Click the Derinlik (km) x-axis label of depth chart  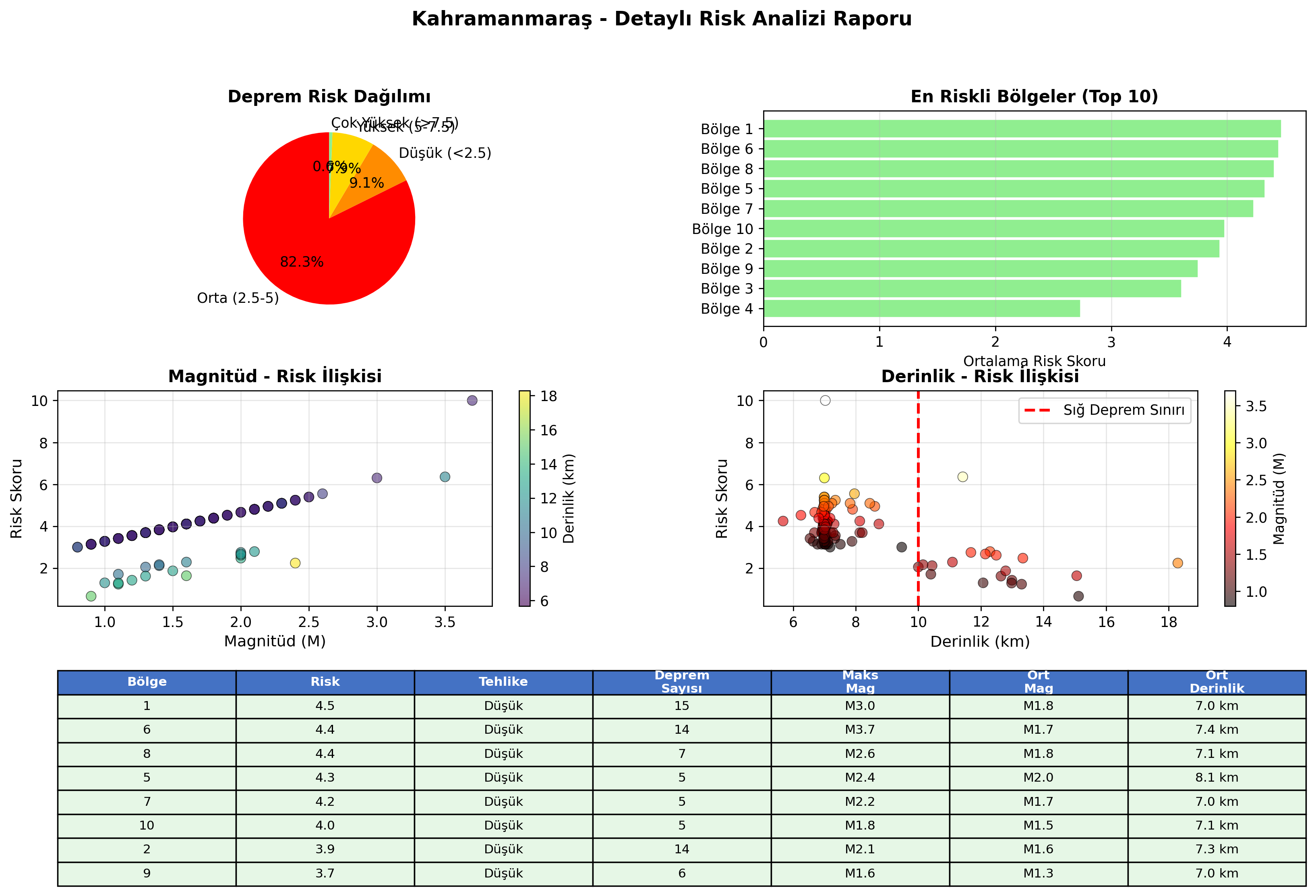(980, 641)
